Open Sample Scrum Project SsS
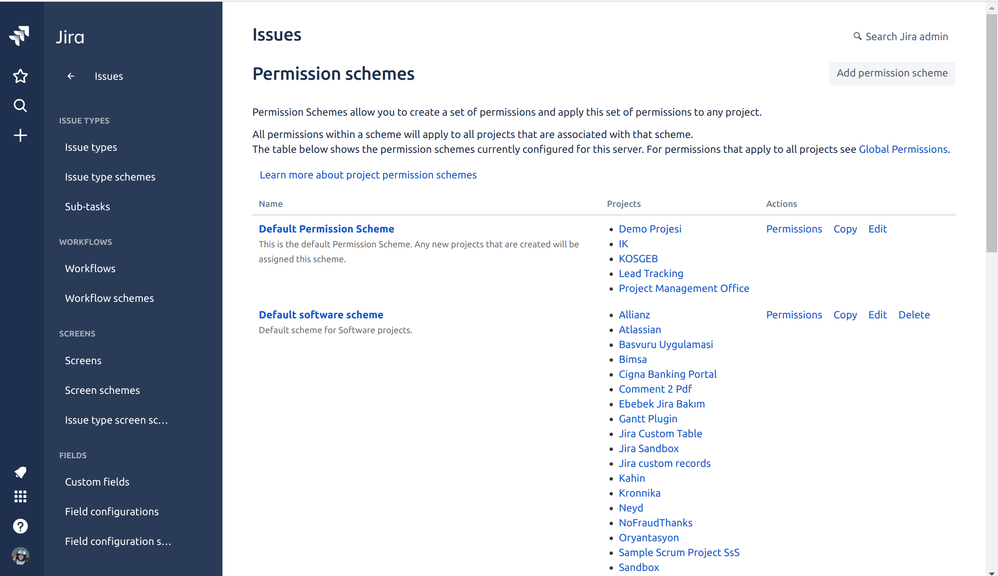This screenshot has width=998, height=576. 679,552
